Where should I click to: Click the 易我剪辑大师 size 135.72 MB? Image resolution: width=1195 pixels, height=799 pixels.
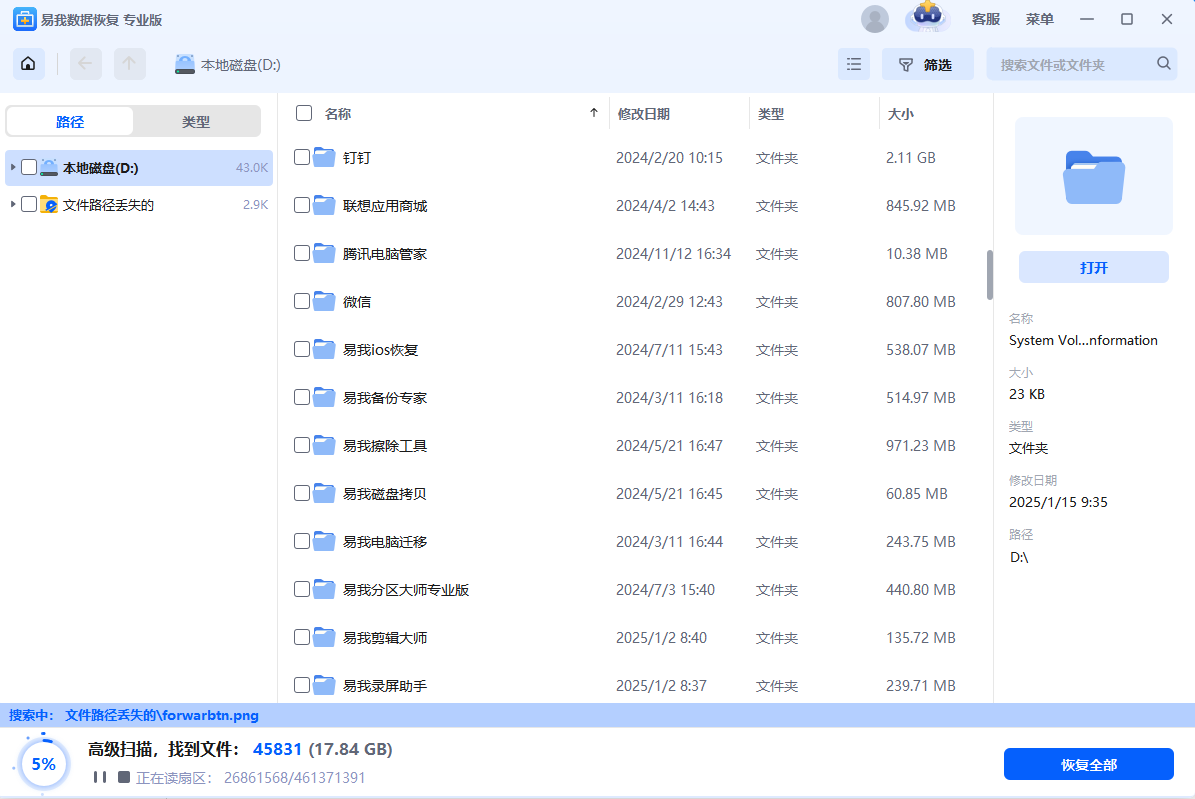921,637
